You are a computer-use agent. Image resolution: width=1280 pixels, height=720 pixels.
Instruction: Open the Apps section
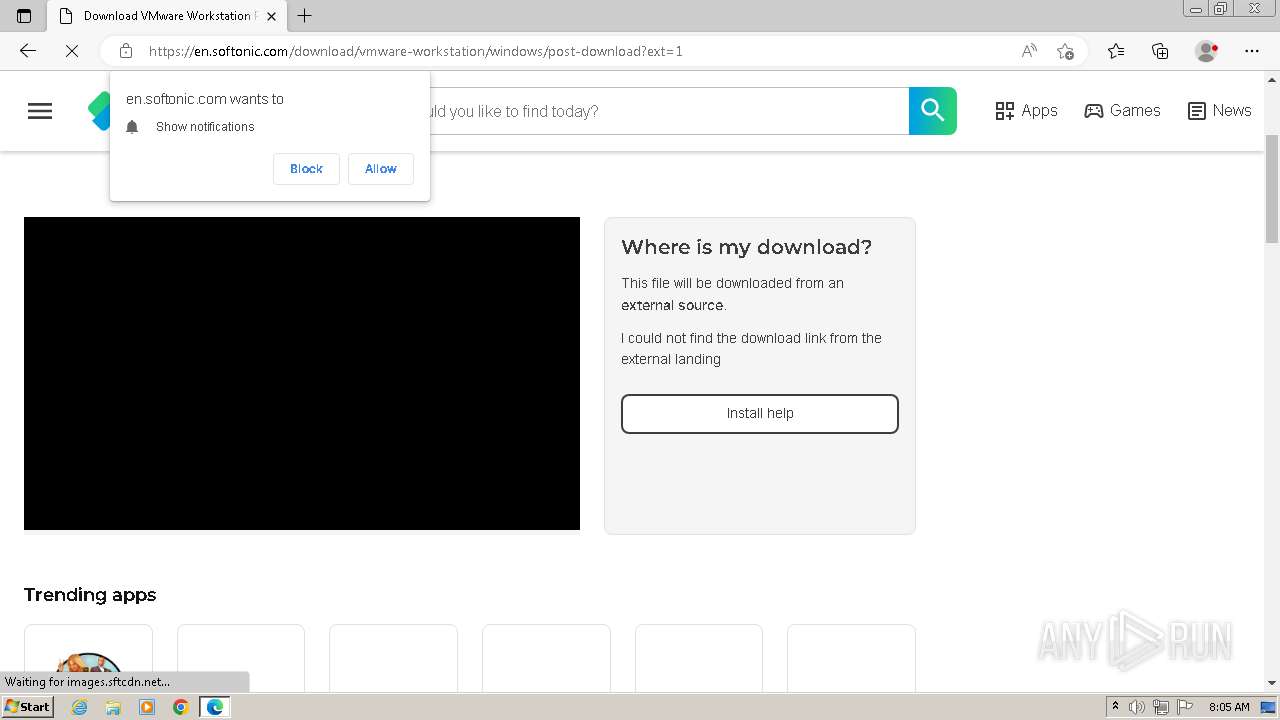click(1026, 111)
